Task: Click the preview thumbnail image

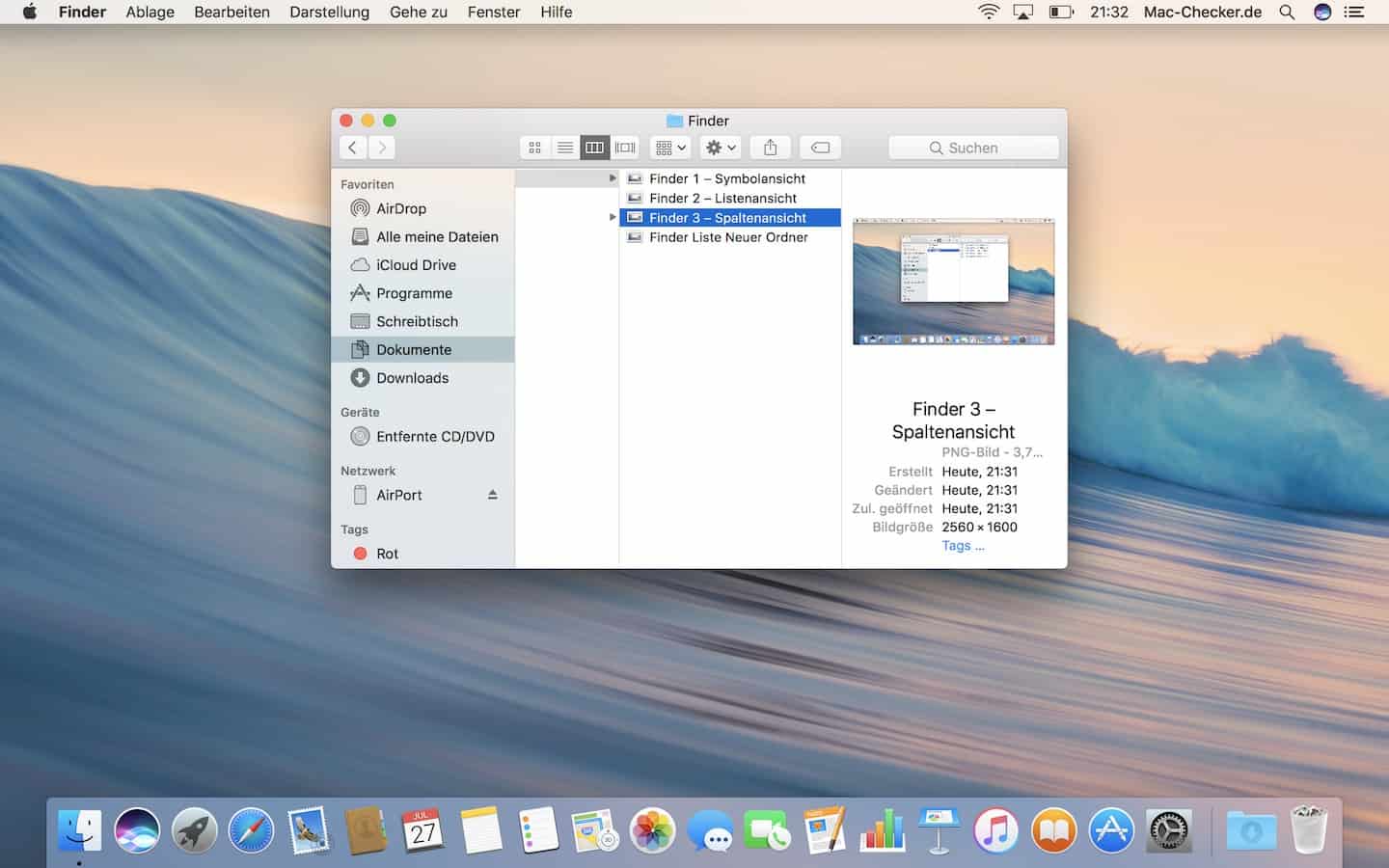Action: 953,282
